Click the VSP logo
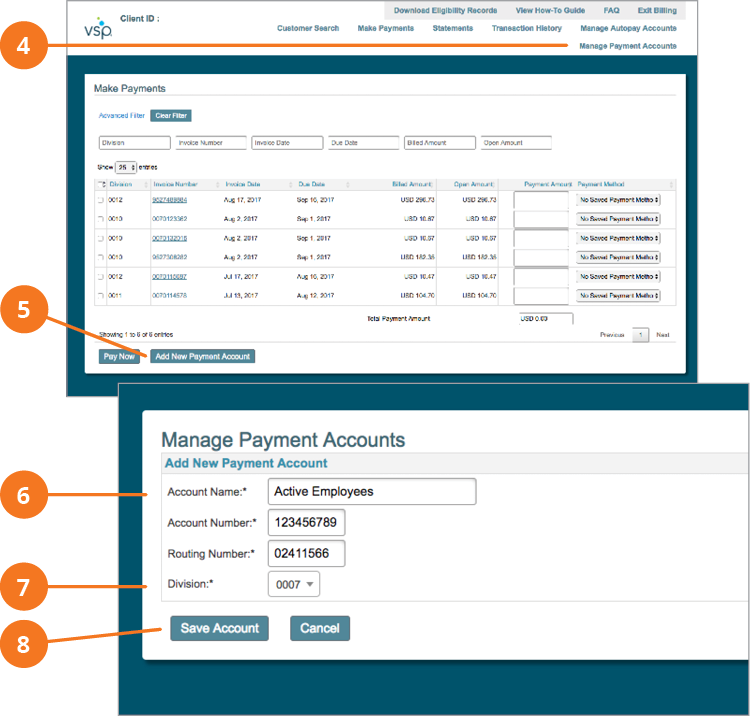The height and width of the screenshot is (716, 750). point(98,30)
